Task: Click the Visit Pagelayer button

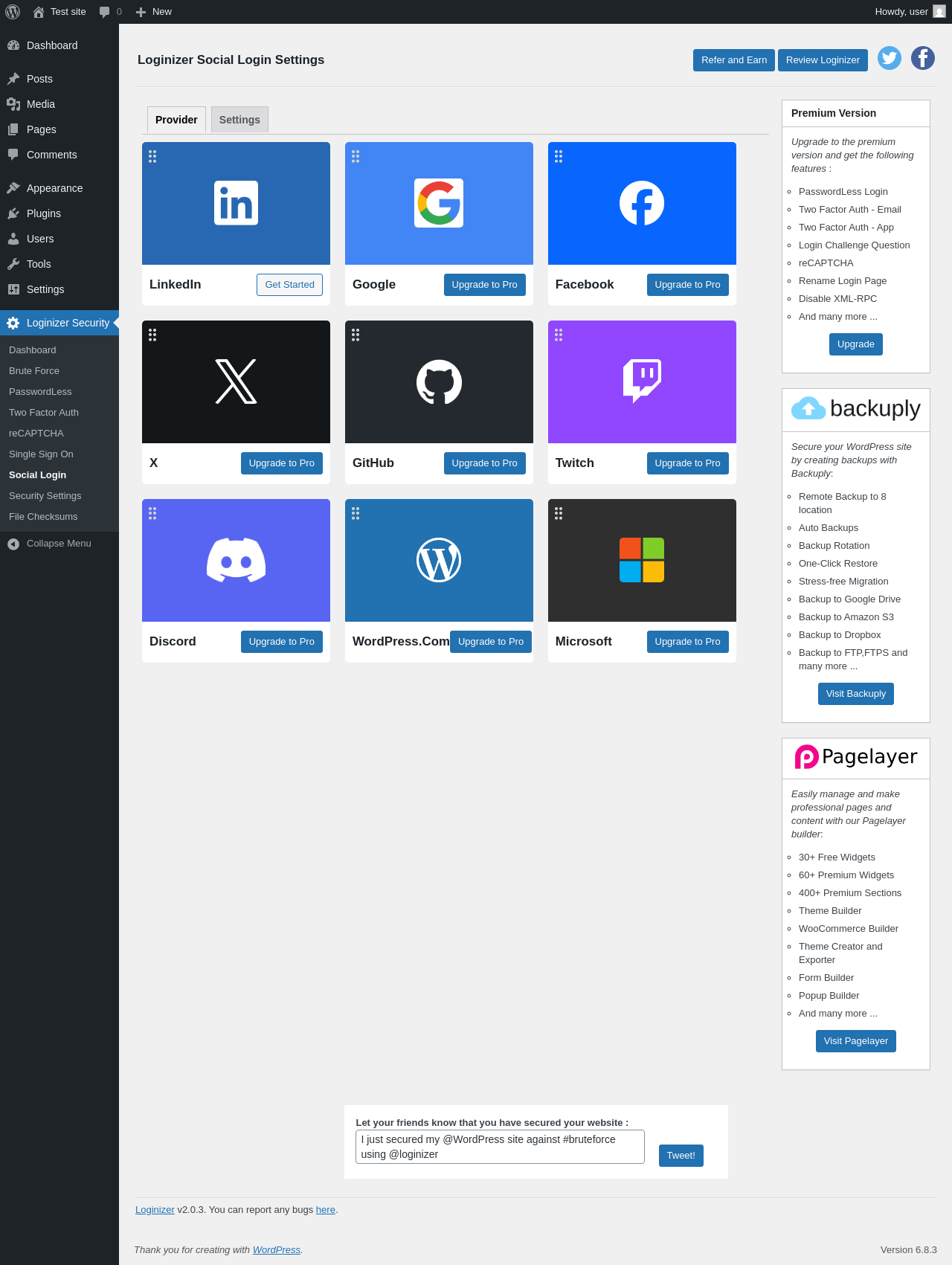Action: 856,1041
